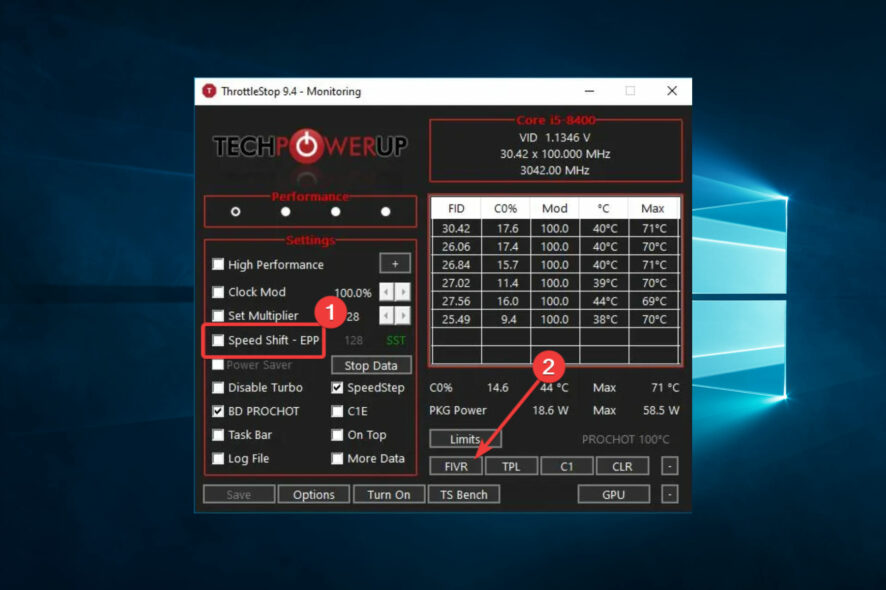The height and width of the screenshot is (590, 886).
Task: Enable the C1E checkbox
Action: click(337, 411)
